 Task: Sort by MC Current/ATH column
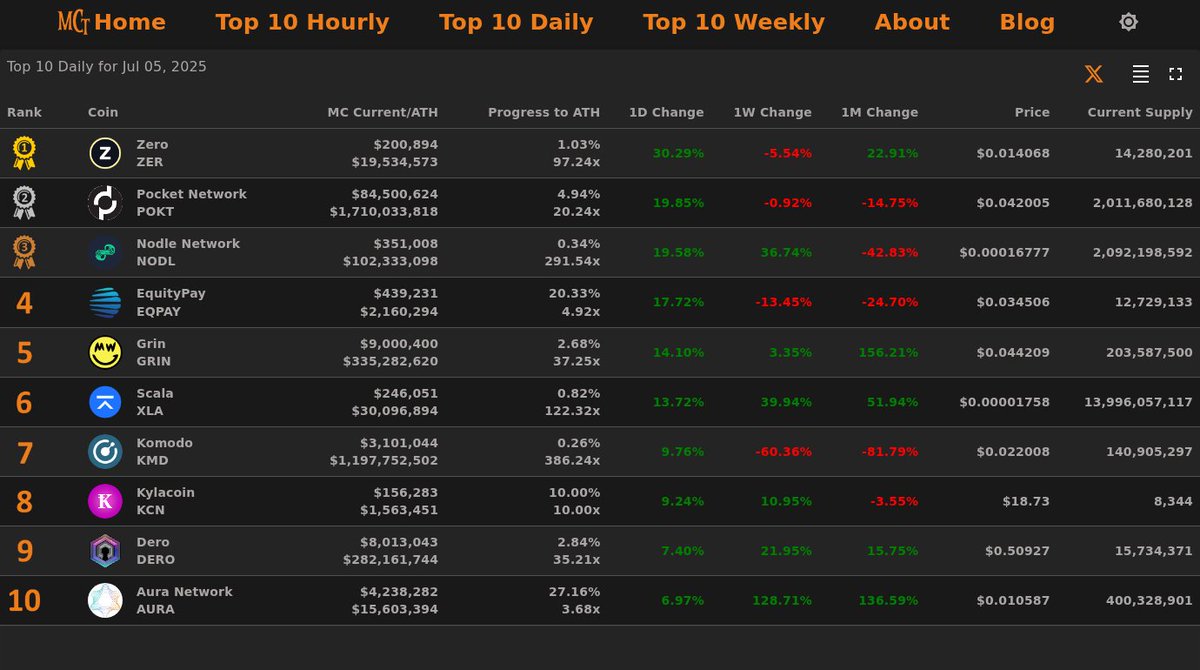pos(383,112)
